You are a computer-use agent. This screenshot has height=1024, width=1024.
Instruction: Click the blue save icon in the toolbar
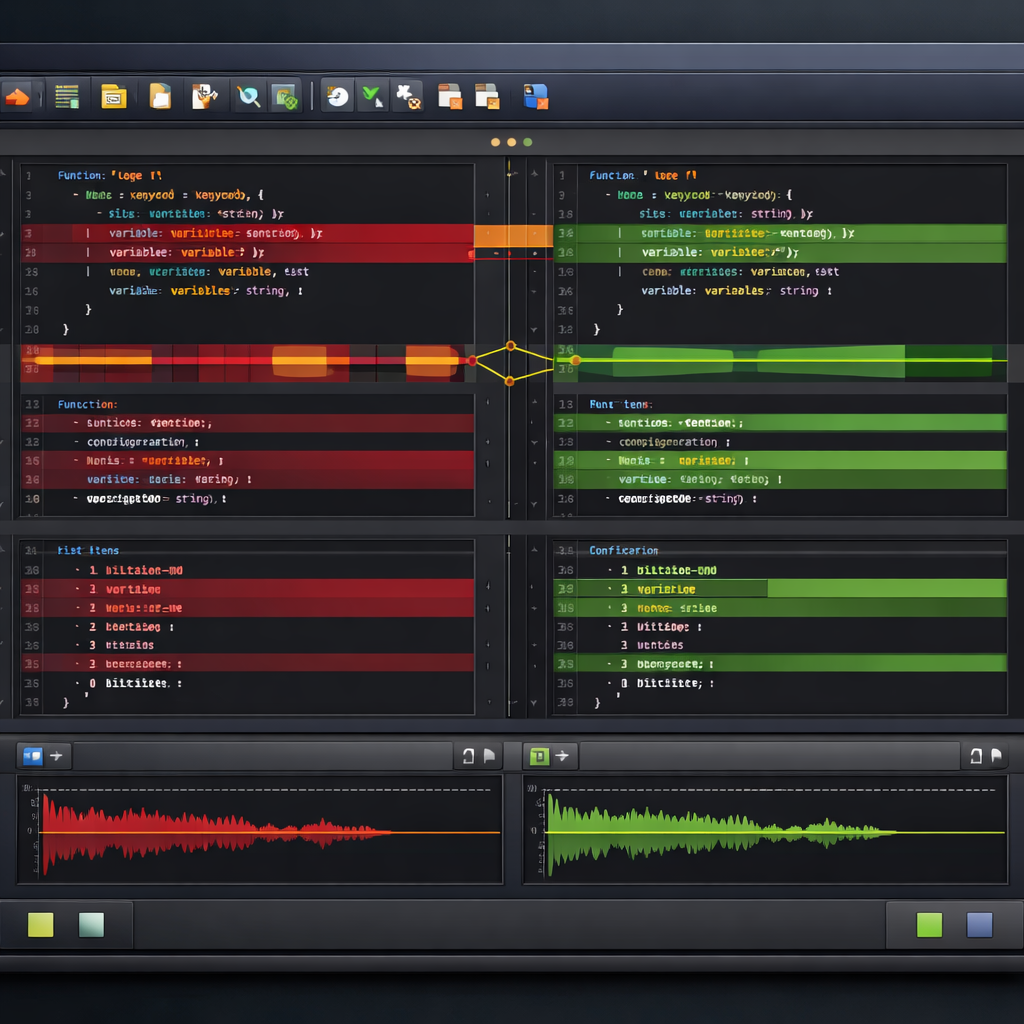[536, 97]
